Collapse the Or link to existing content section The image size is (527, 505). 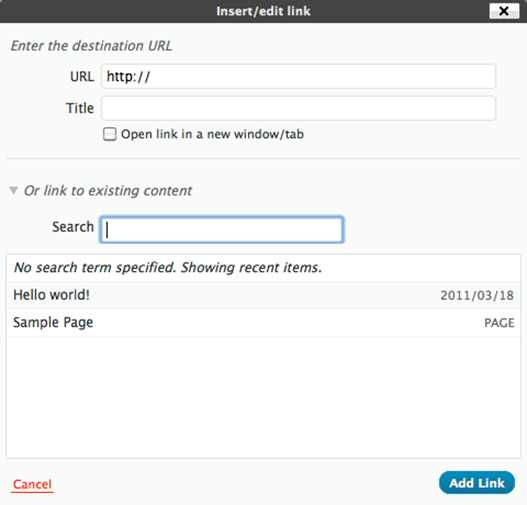pos(14,191)
